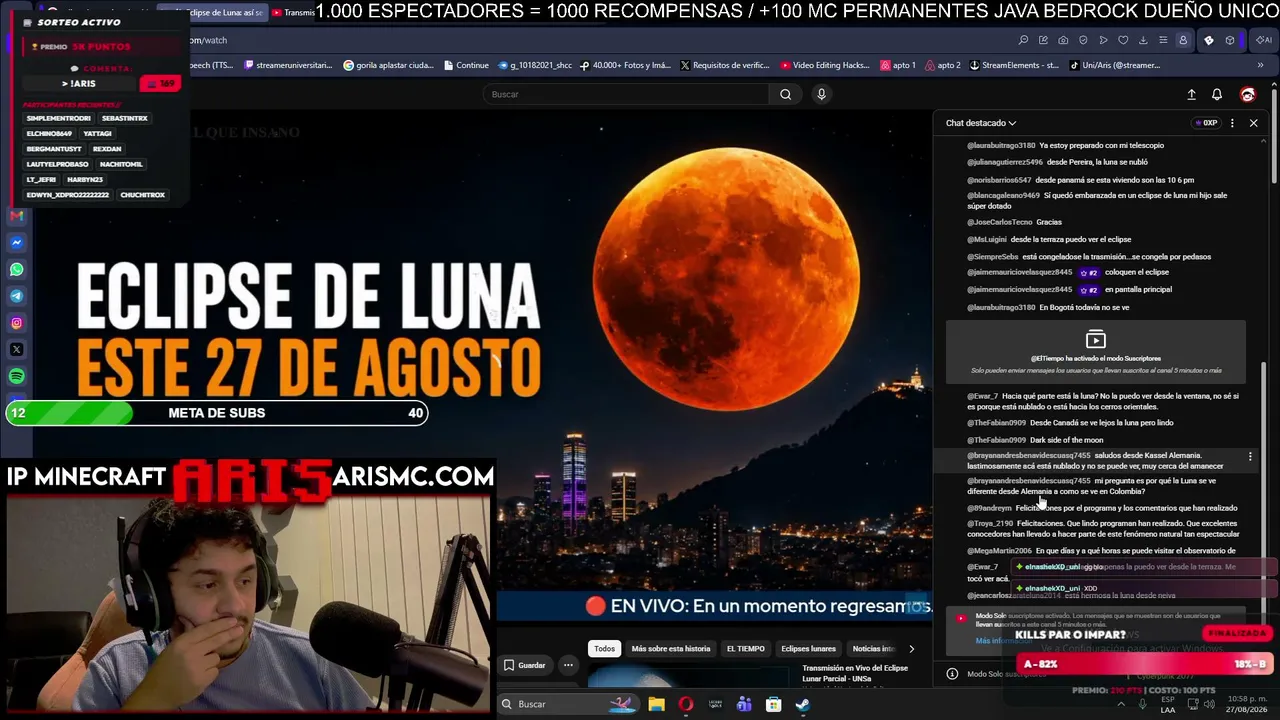
Task: Open YouTube notifications bell
Action: point(1217,94)
